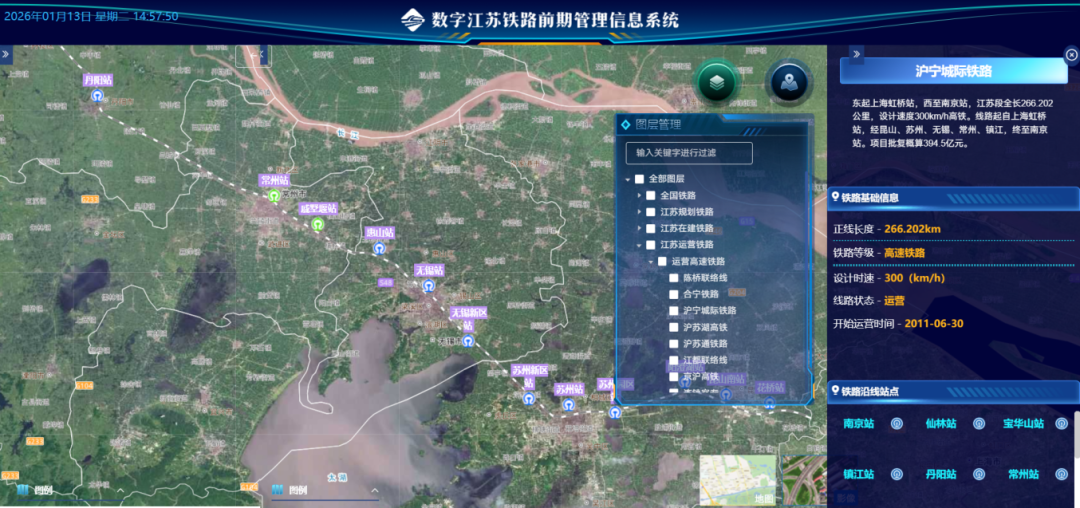
Task: Collapse the right info panel double chevron
Action: click(x=857, y=54)
